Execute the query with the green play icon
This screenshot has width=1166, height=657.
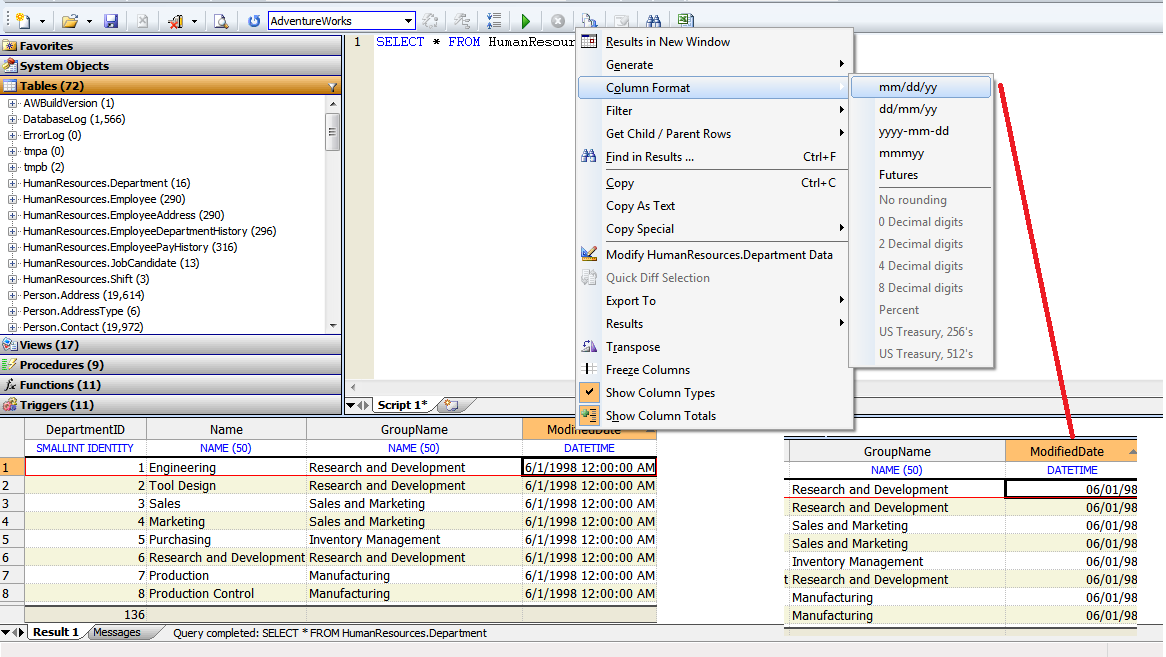pos(525,19)
